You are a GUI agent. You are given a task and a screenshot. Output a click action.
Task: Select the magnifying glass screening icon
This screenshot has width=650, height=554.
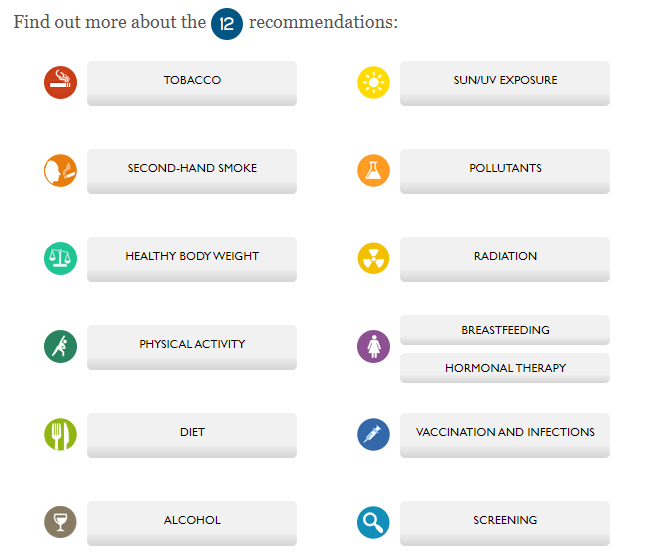(x=373, y=522)
